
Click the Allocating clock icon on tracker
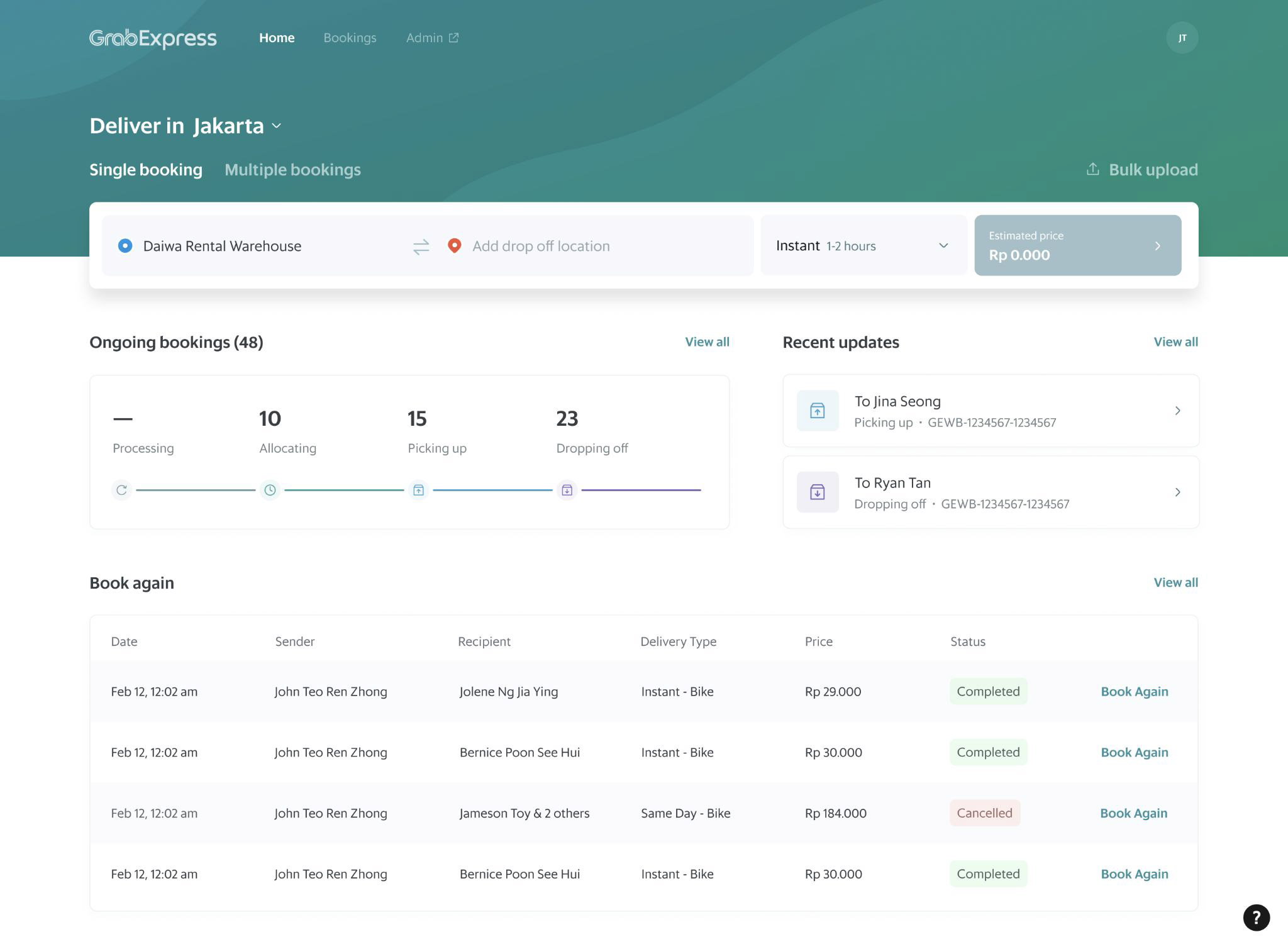point(270,490)
